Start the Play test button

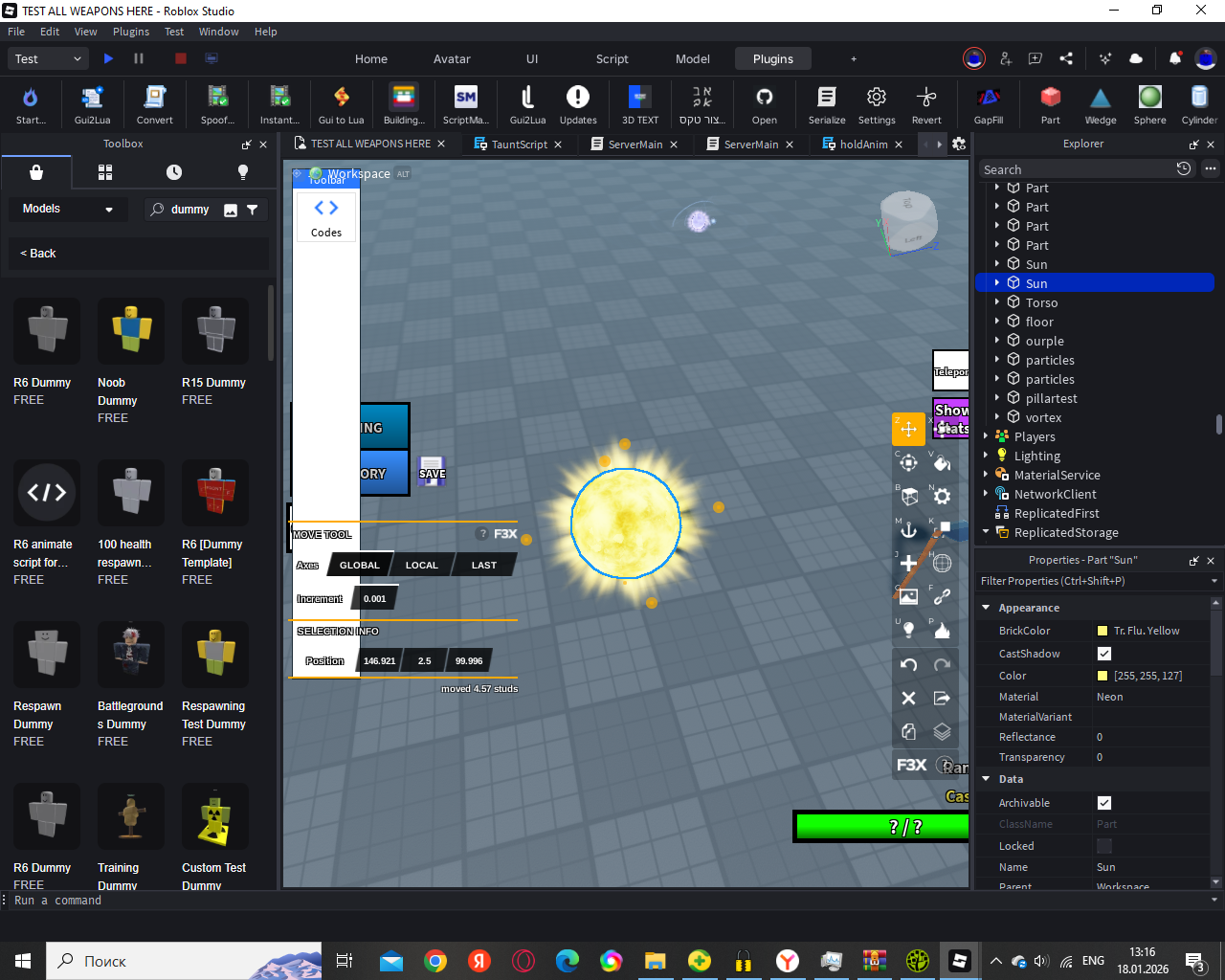point(108,58)
